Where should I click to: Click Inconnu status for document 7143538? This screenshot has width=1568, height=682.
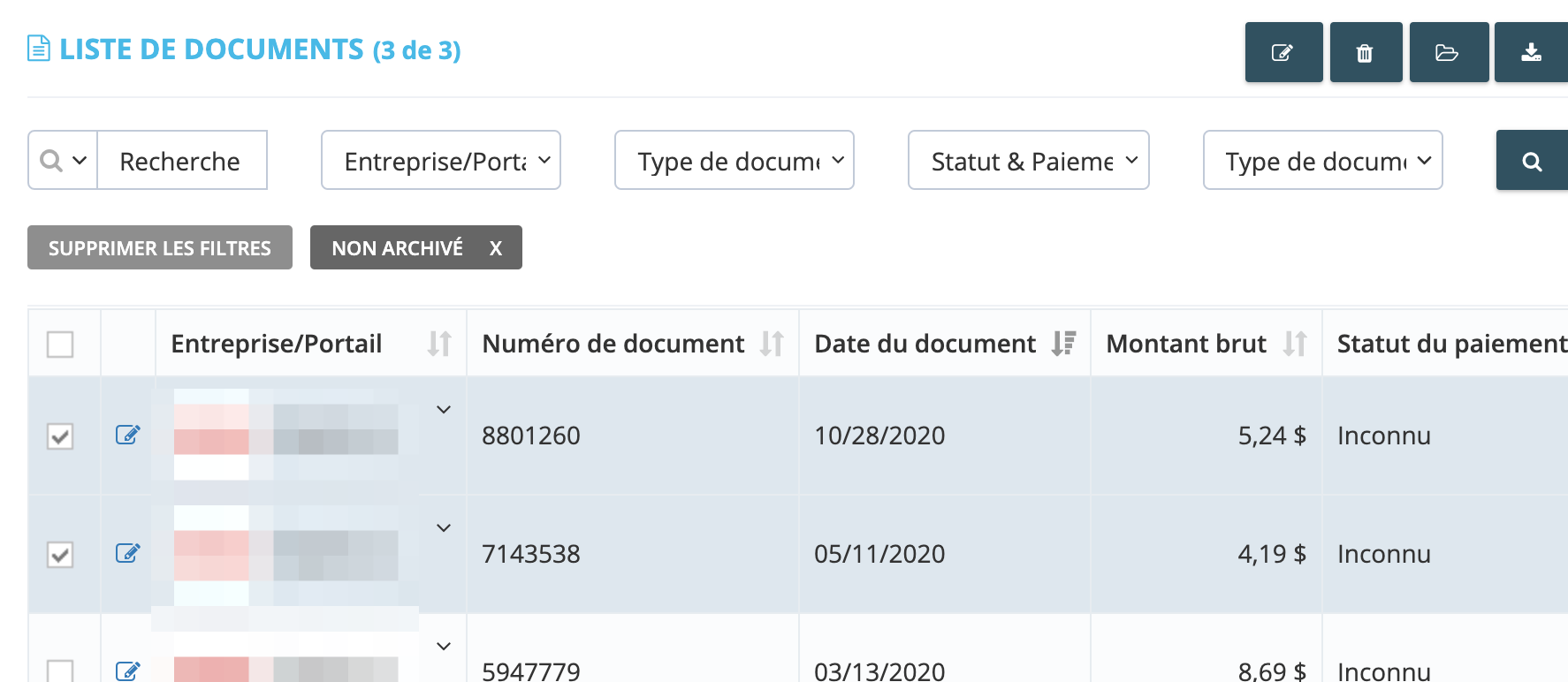(x=1384, y=554)
